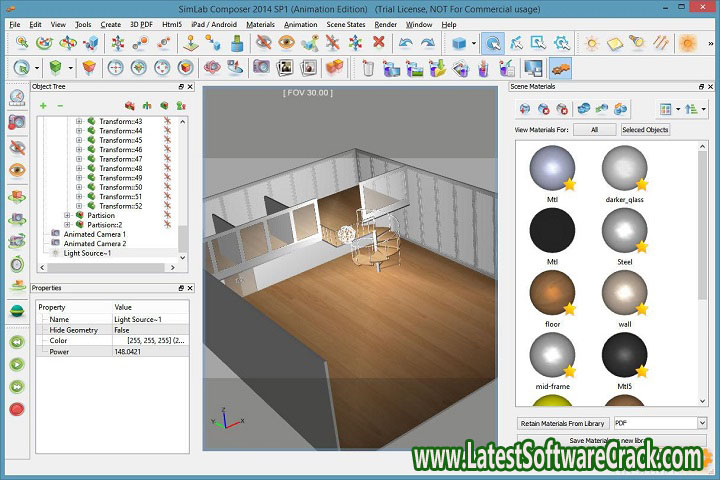Open materials view mode dropdown arrow

(x=678, y=109)
